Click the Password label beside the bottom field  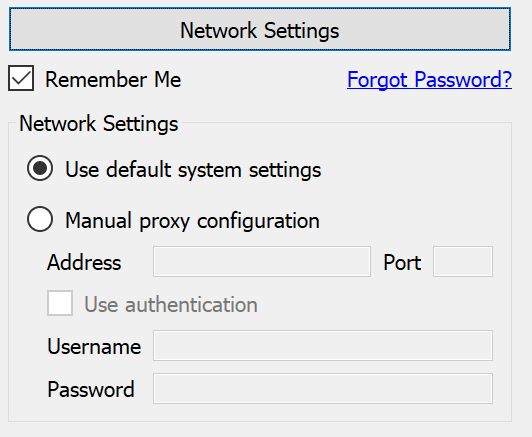[x=91, y=389]
